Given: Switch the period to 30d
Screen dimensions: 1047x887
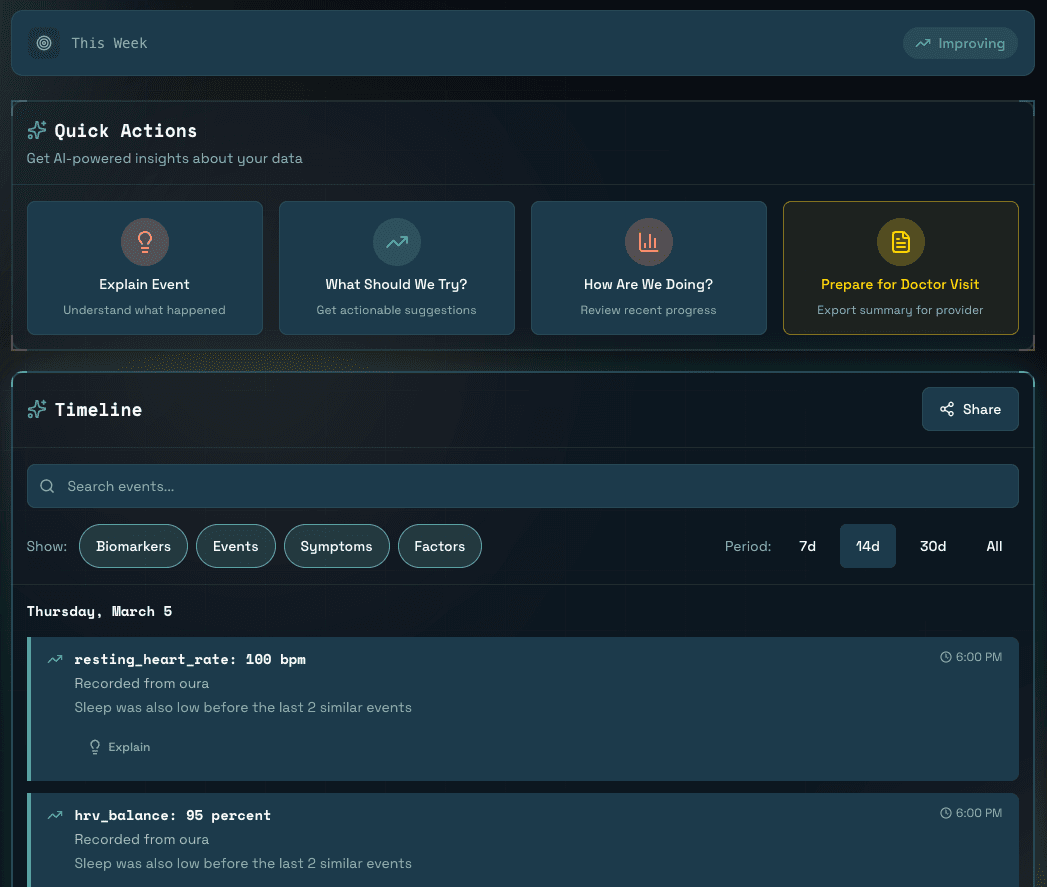Looking at the screenshot, I should pos(932,546).
